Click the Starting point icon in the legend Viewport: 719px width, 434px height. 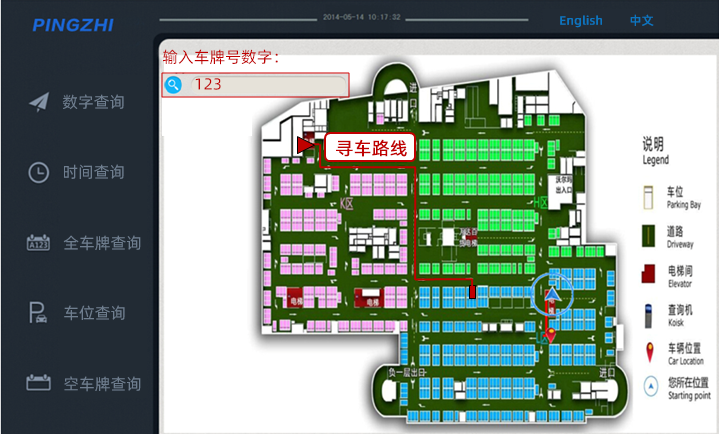tap(651, 386)
